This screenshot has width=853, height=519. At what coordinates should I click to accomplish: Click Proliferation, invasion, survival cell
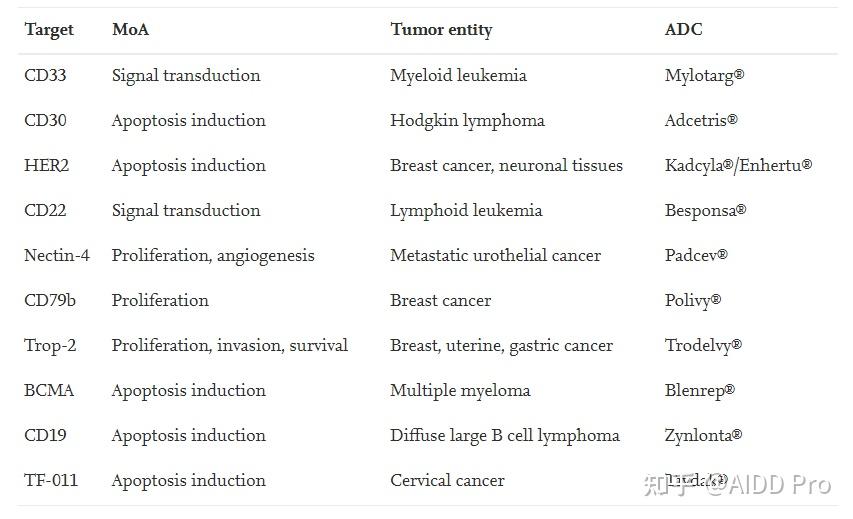click(229, 345)
